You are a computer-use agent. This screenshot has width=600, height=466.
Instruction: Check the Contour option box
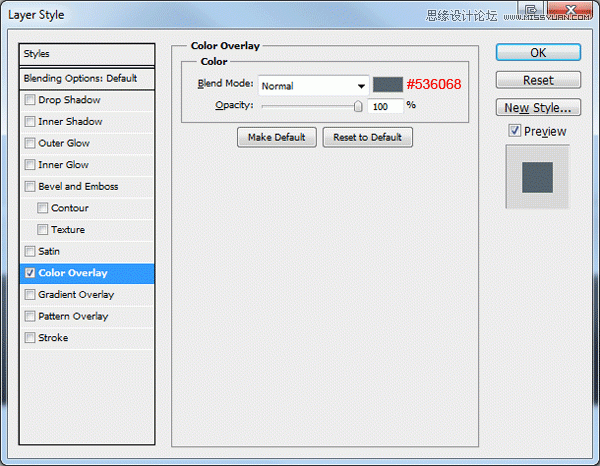click(x=42, y=208)
